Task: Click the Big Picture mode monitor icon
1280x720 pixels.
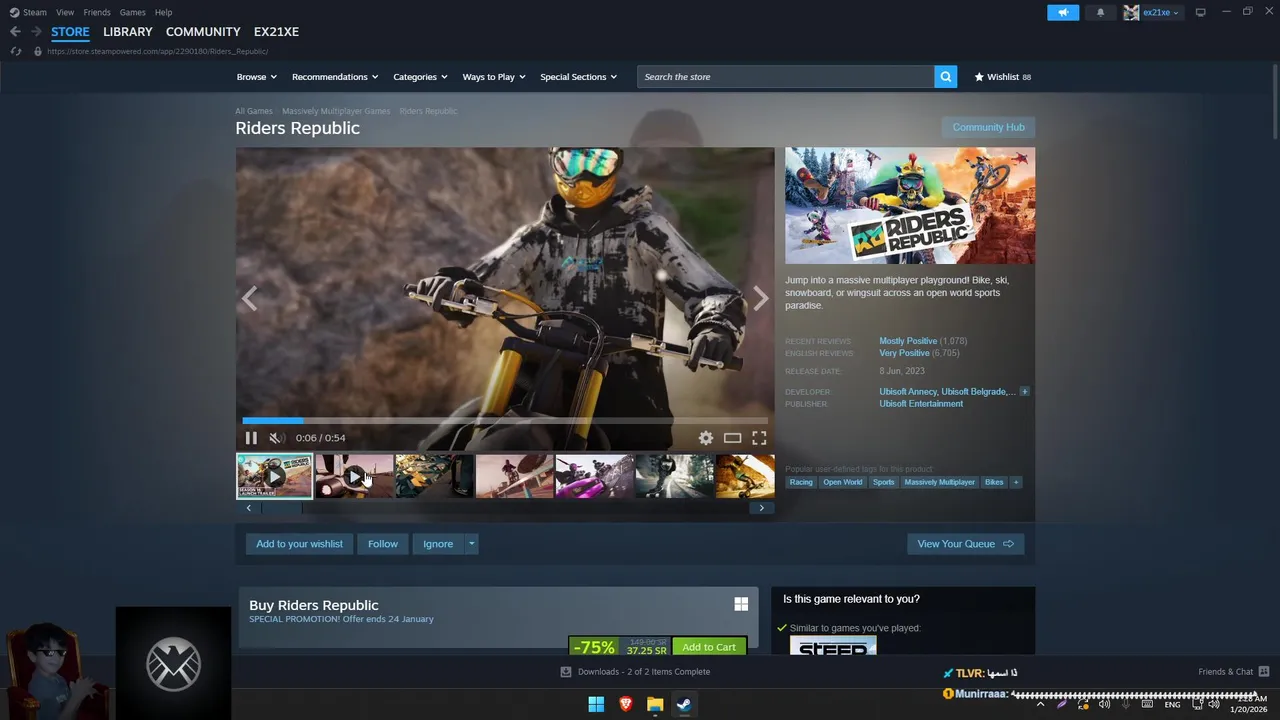Action: pos(1200,12)
